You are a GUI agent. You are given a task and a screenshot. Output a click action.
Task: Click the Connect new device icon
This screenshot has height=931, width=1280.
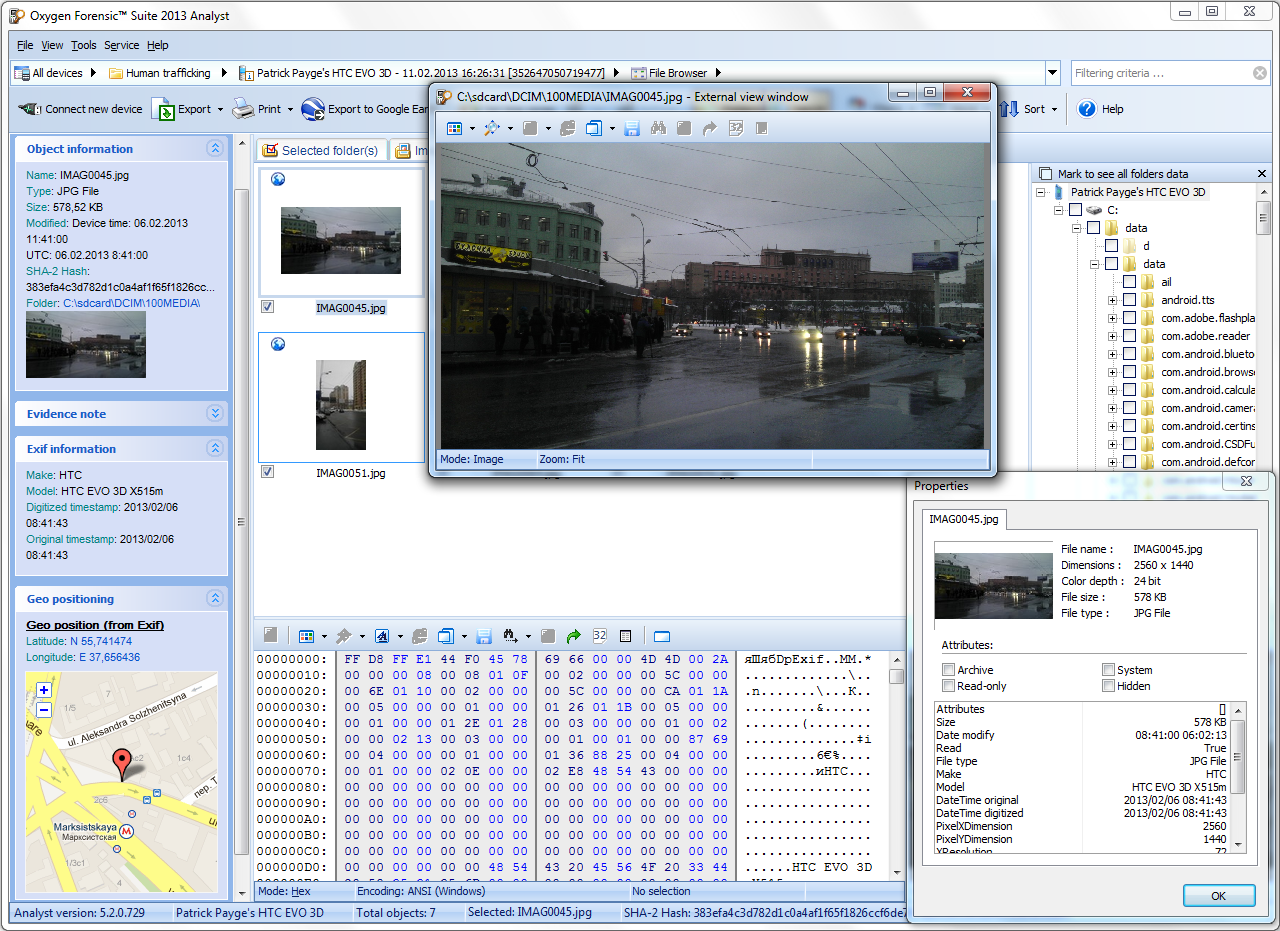point(30,109)
